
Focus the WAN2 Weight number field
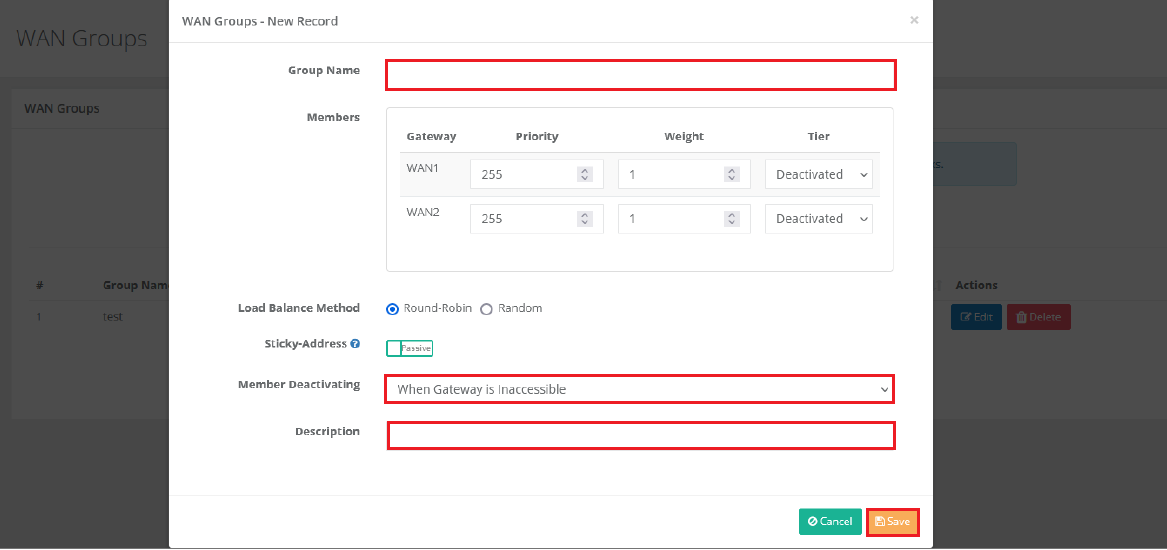point(668,219)
